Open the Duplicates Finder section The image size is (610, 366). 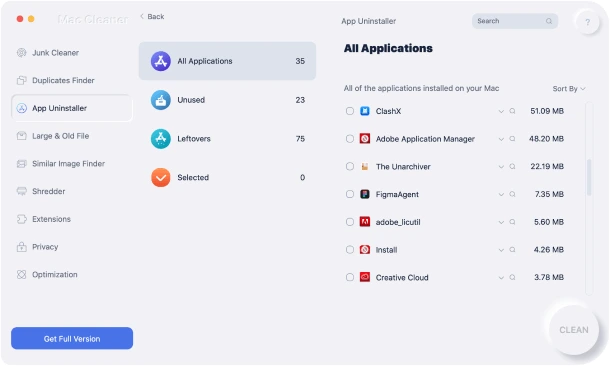pyautogui.click(x=63, y=80)
